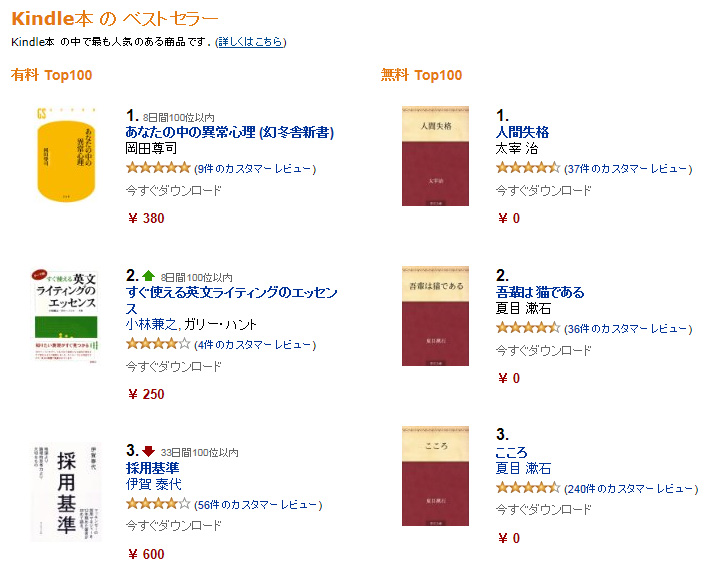Click the 人間失格 red book cover

coord(435,156)
